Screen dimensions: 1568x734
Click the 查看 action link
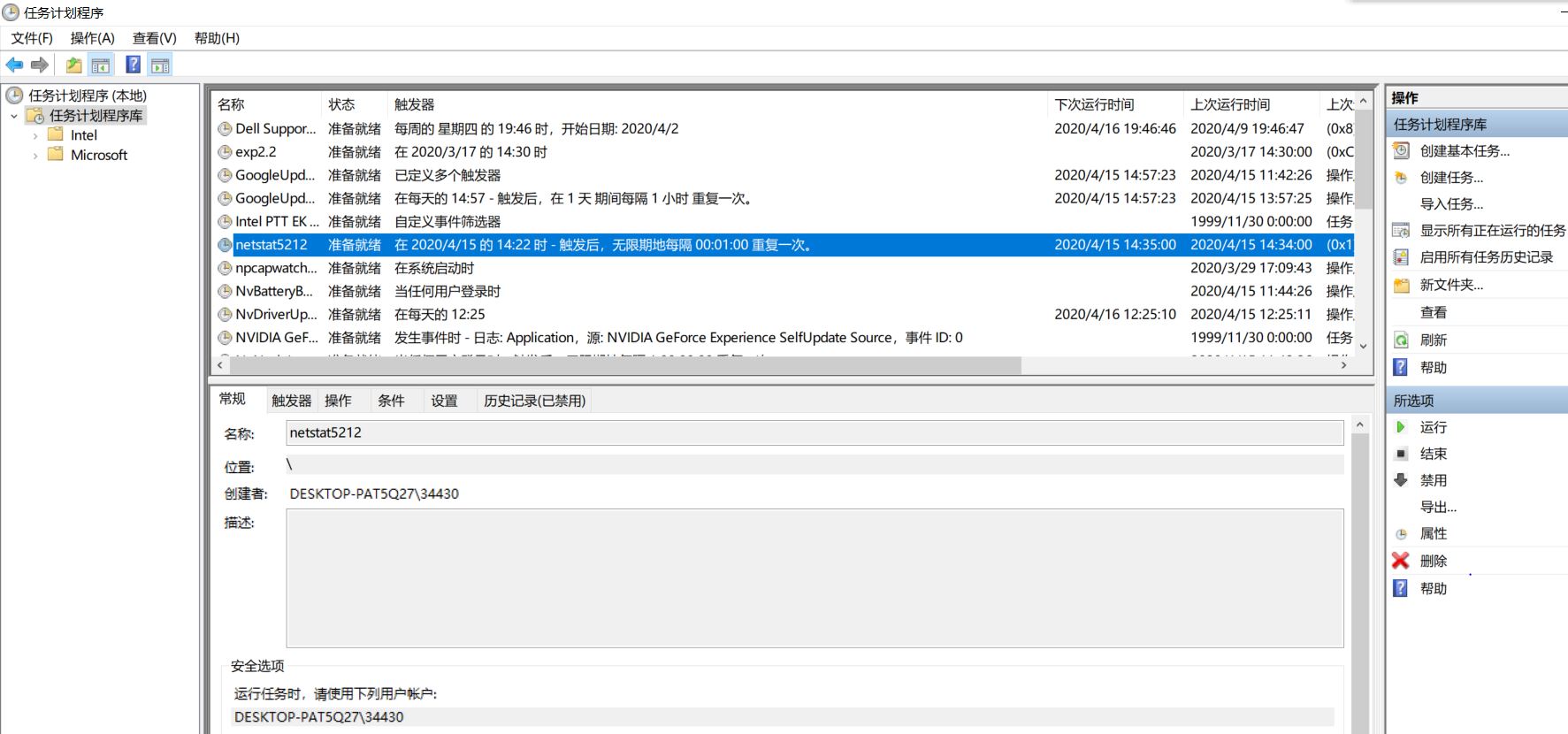click(1434, 312)
